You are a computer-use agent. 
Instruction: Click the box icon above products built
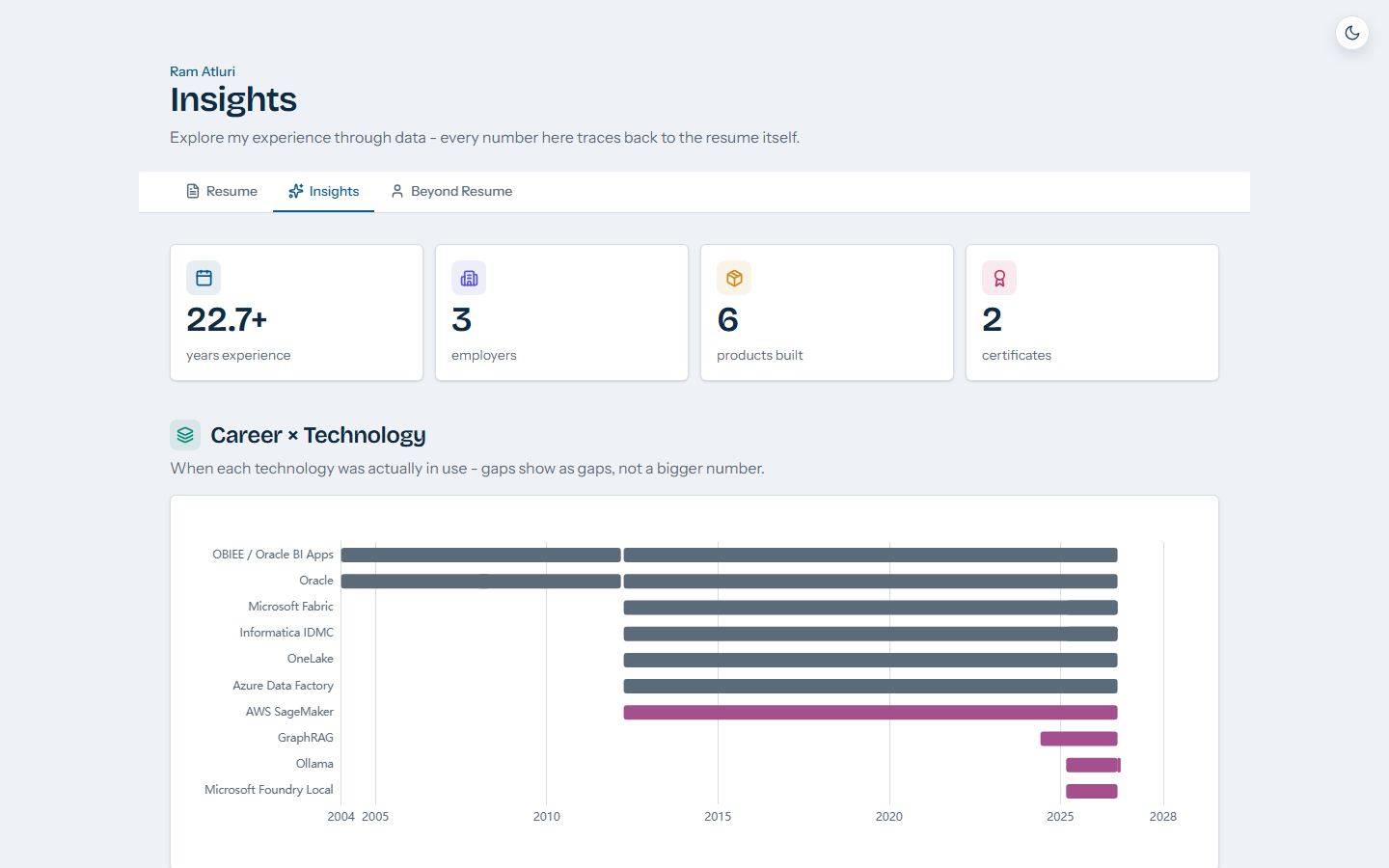tap(734, 278)
